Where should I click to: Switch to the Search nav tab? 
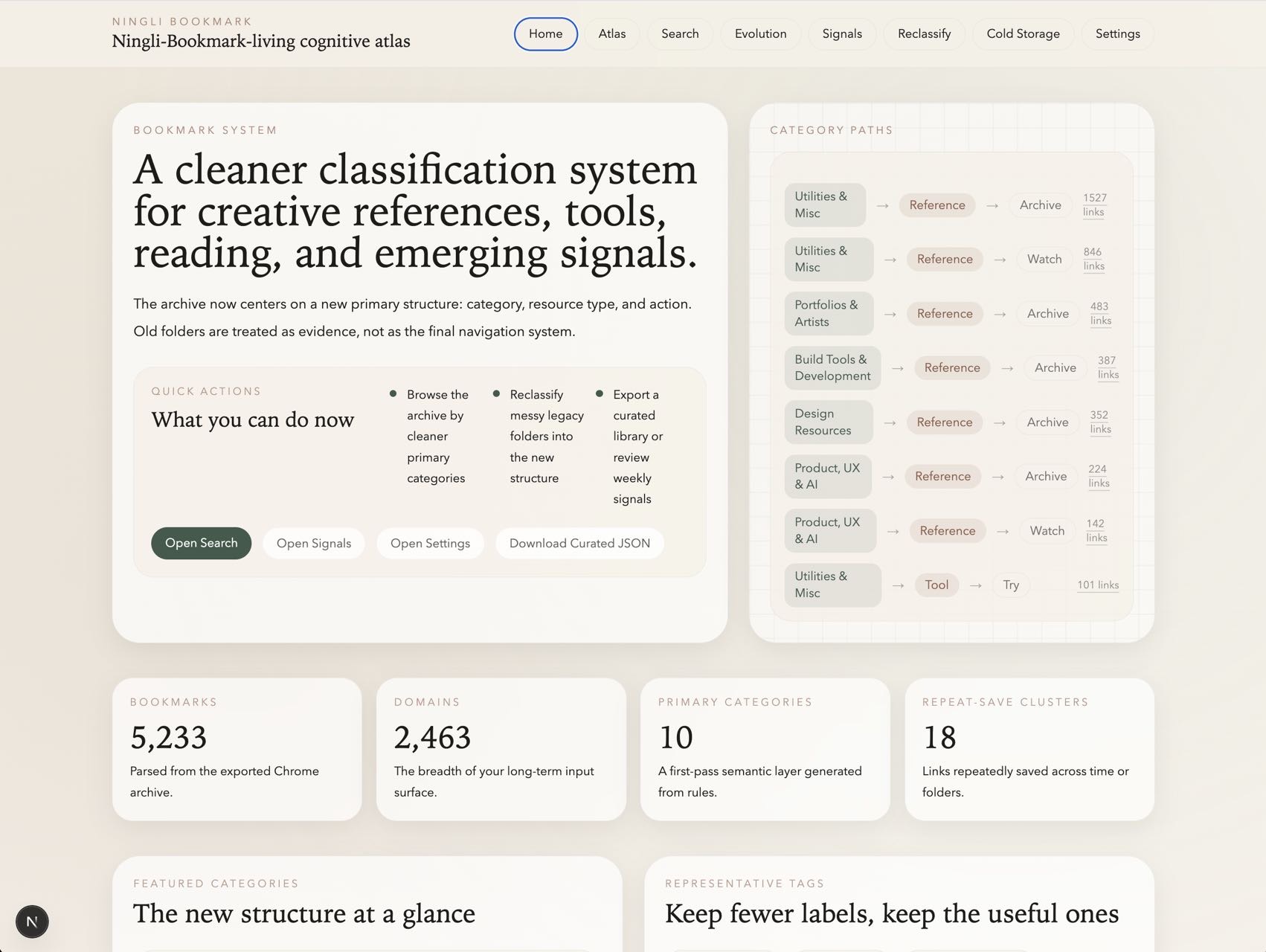(680, 34)
